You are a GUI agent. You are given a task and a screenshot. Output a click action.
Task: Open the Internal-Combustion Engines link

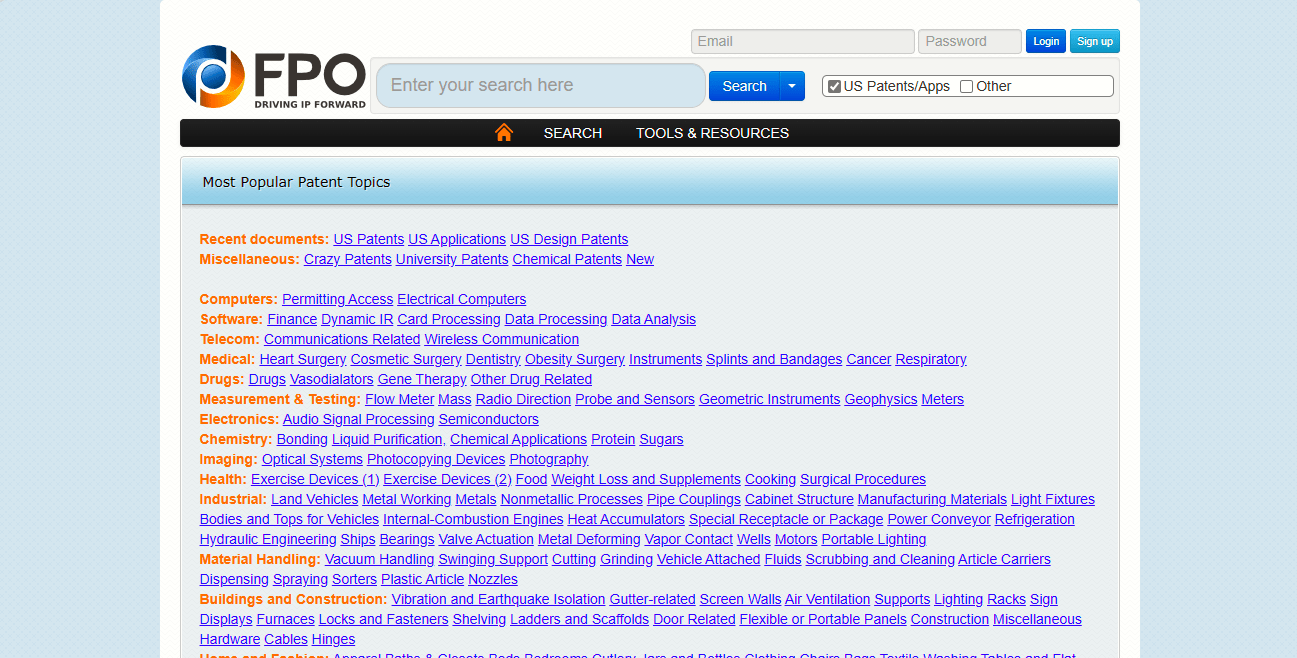(473, 519)
